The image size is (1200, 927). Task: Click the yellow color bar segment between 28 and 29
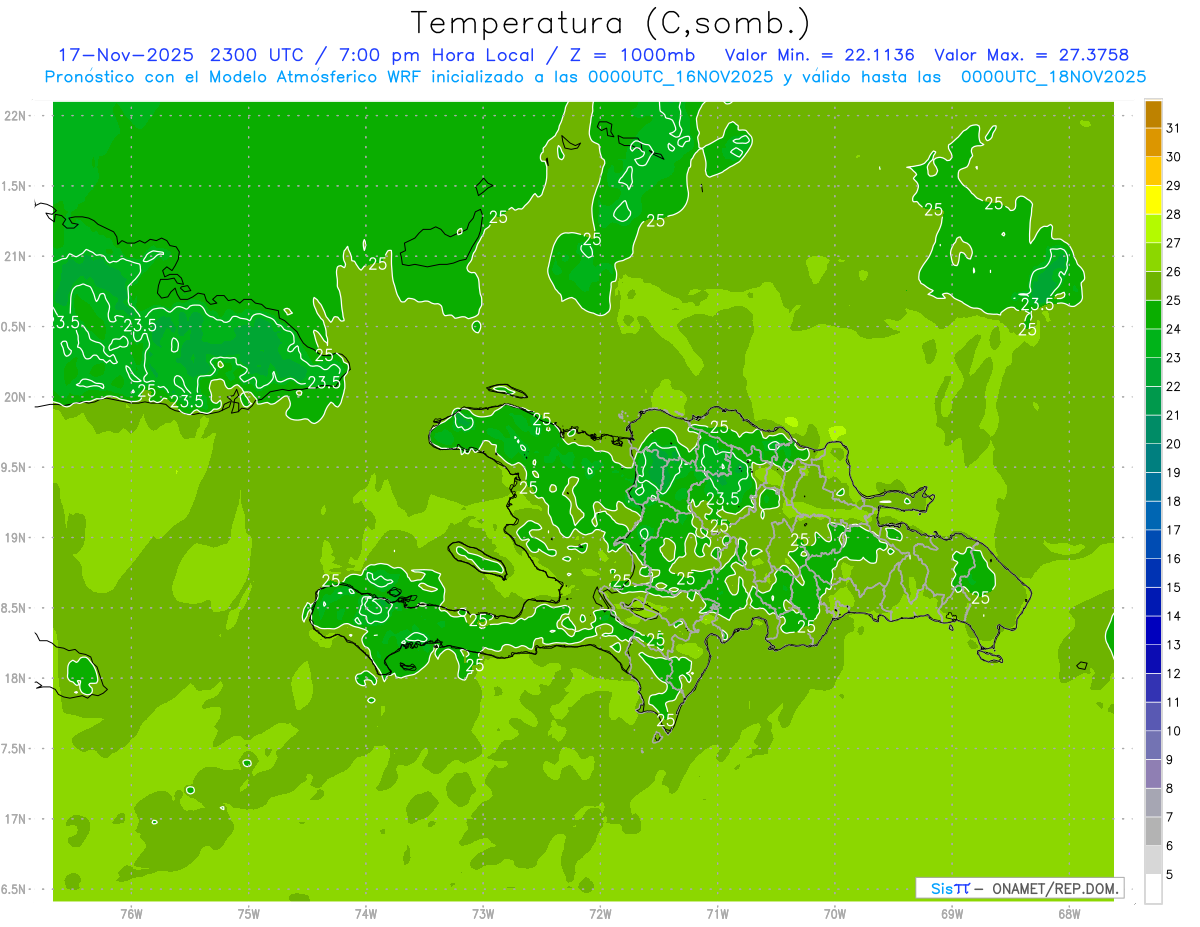point(1153,201)
